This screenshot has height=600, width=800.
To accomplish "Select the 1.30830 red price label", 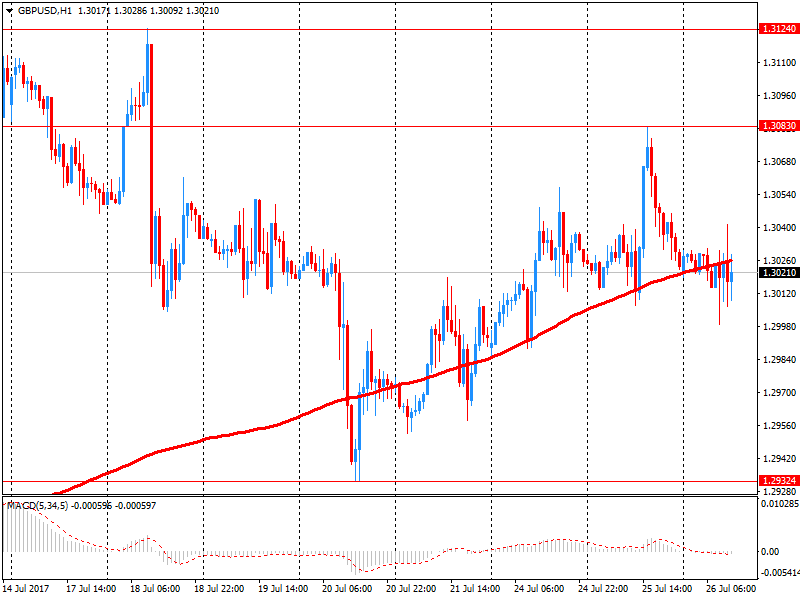I will pos(779,126).
